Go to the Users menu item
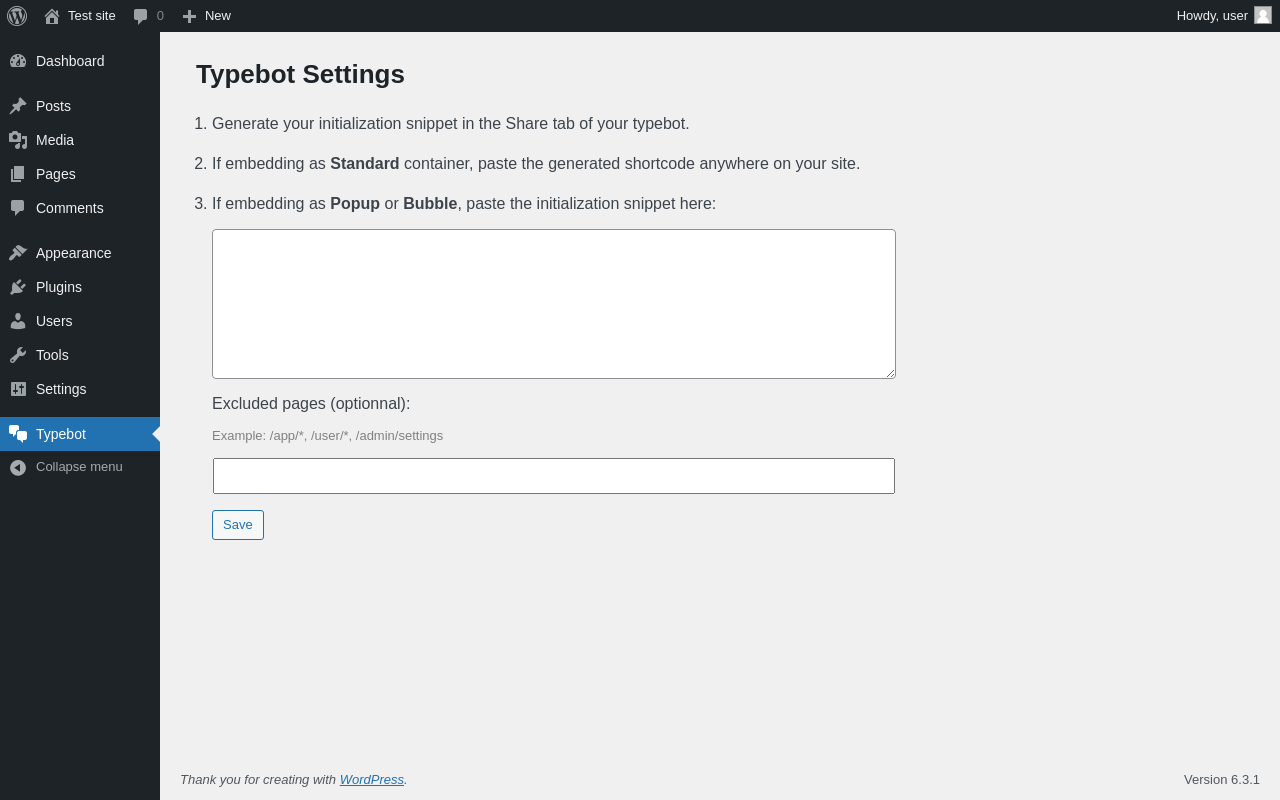Image resolution: width=1280 pixels, height=800 pixels. click(x=80, y=321)
